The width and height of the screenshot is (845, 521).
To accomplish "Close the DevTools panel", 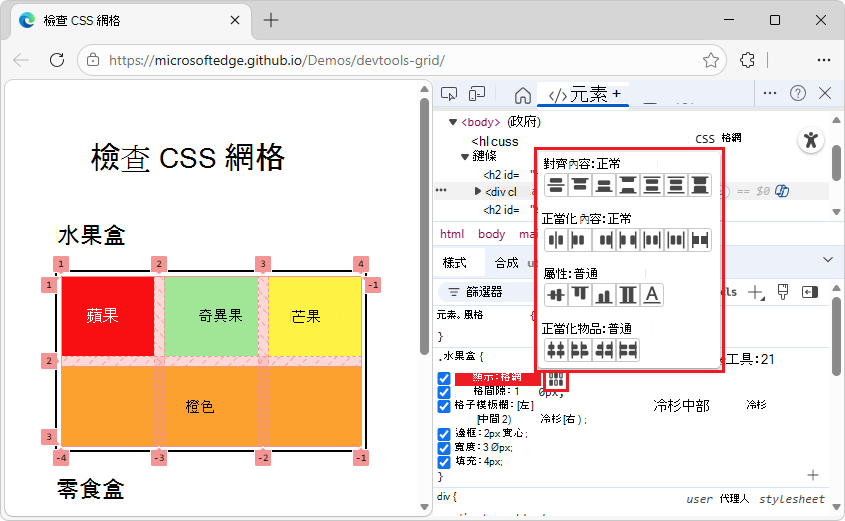I will [825, 93].
